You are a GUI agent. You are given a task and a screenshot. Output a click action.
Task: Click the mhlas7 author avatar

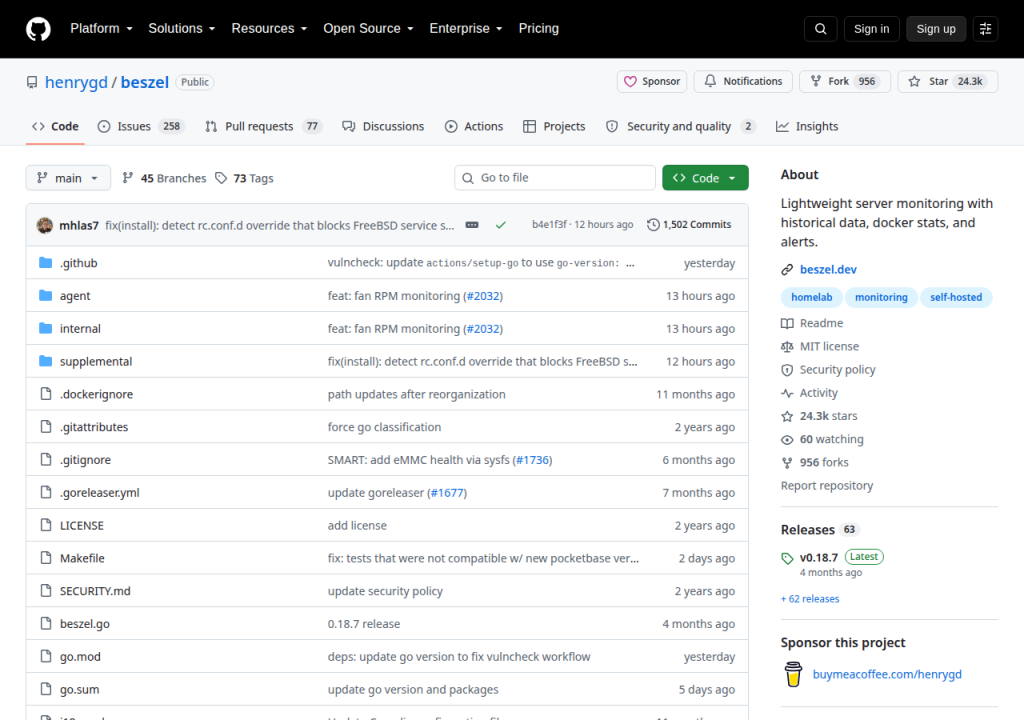click(45, 225)
